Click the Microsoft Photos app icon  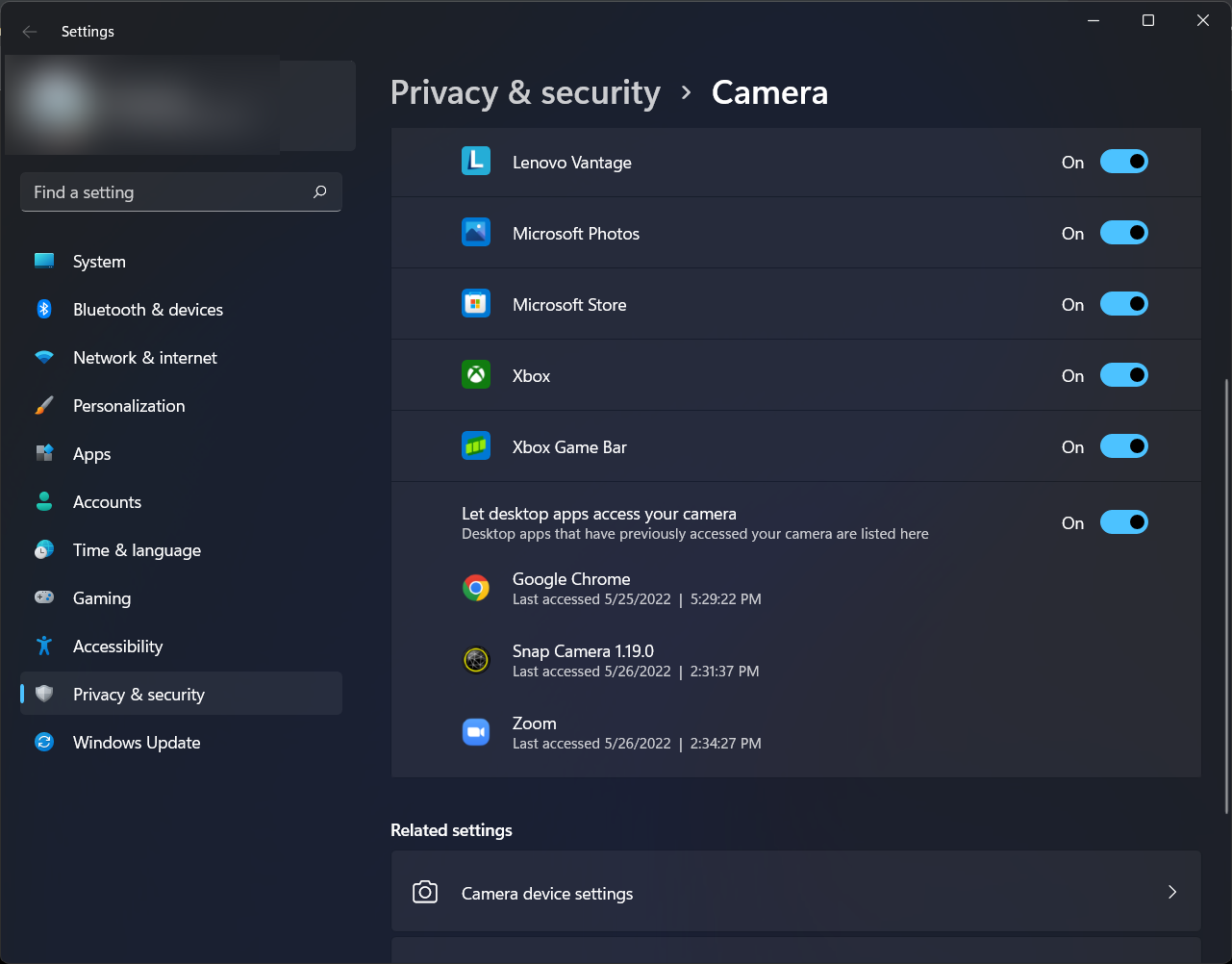[476, 233]
